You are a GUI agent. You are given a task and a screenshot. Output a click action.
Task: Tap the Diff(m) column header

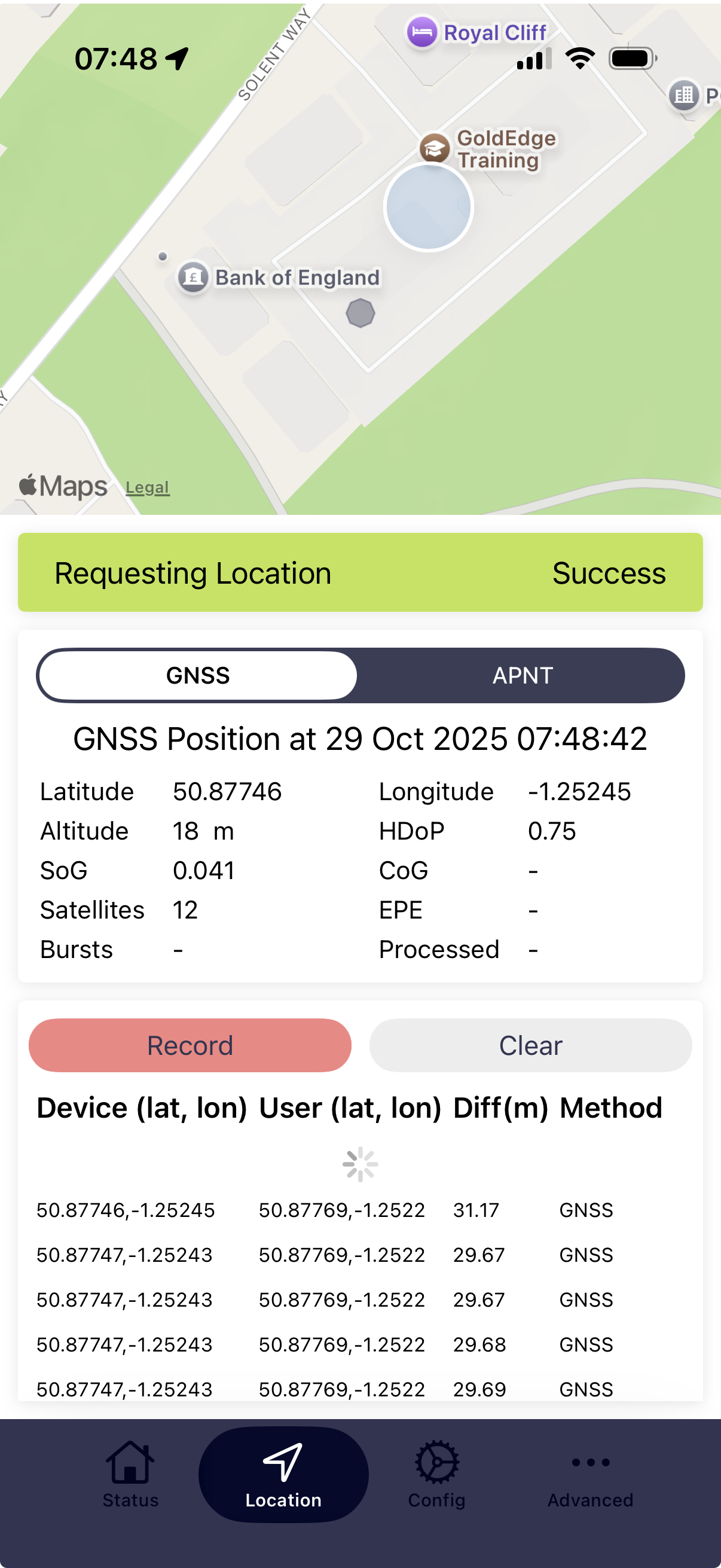pos(501,1107)
